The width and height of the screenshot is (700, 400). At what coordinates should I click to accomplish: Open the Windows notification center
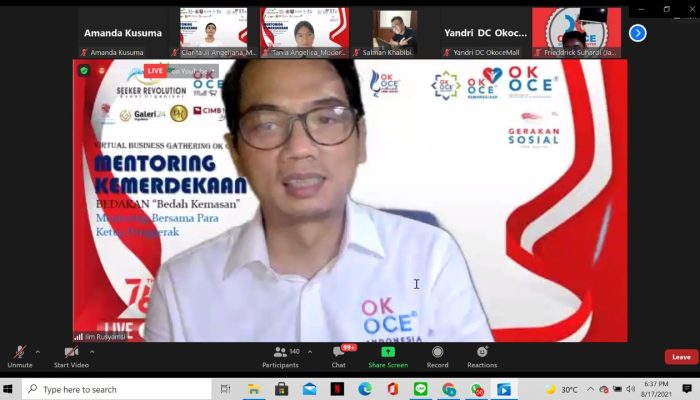coord(687,389)
